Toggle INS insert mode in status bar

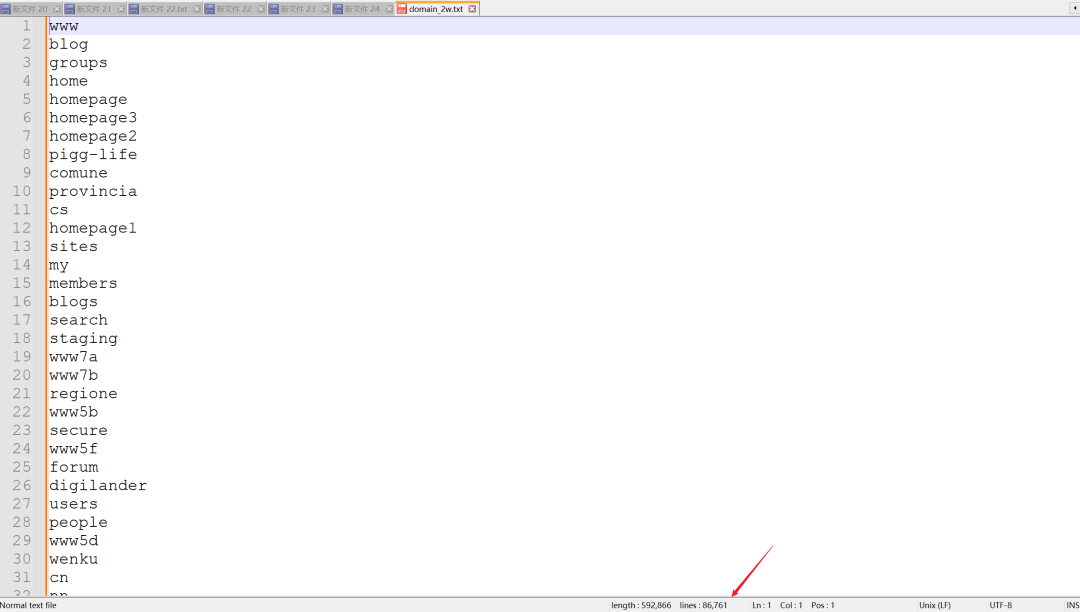pos(1072,605)
